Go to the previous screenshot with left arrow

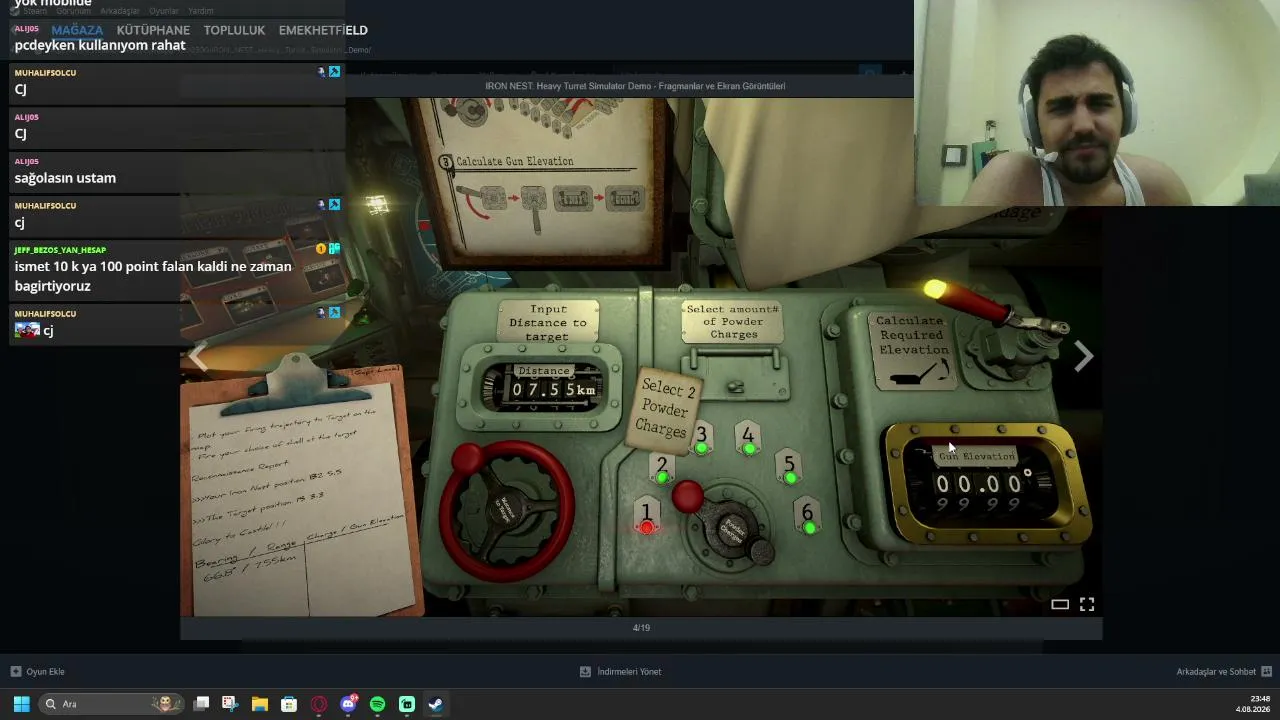199,357
